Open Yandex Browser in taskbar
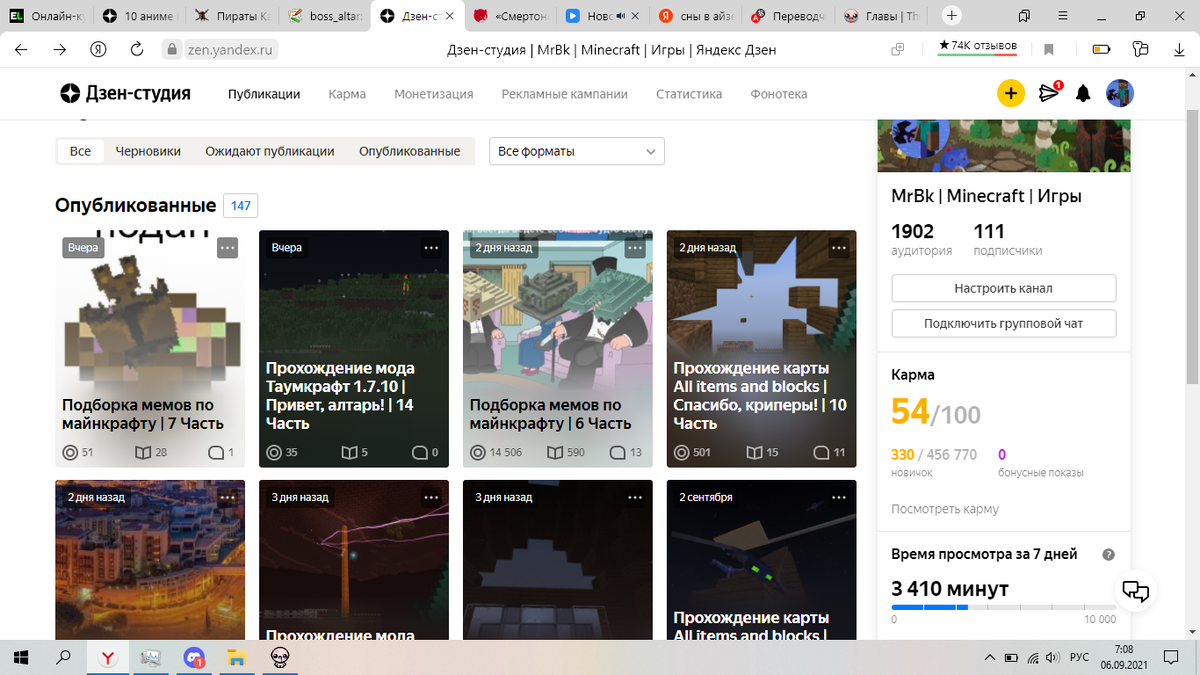 coord(108,657)
